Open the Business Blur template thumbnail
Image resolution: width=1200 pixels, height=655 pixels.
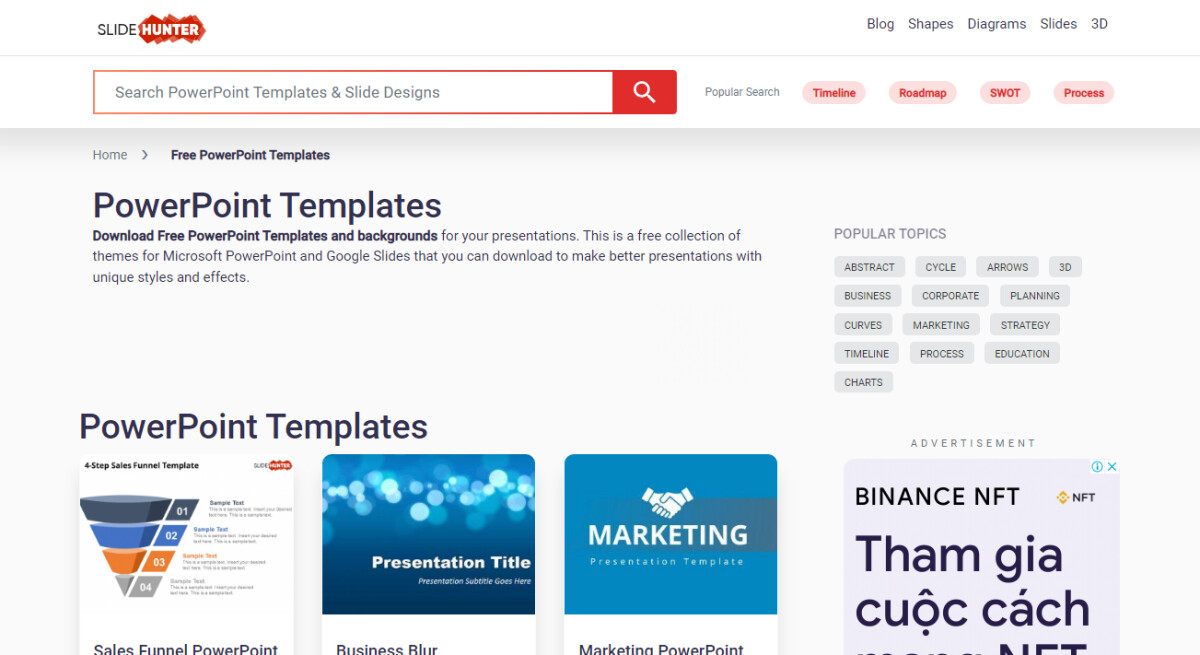(x=428, y=533)
